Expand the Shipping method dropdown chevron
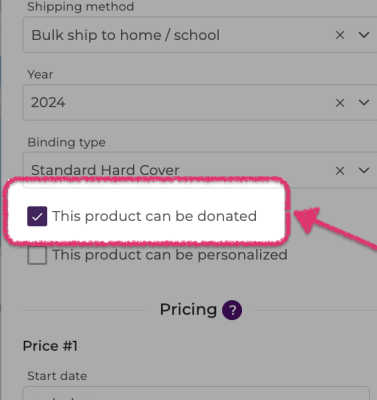Image resolution: width=377 pixels, height=400 pixels. tap(364, 35)
